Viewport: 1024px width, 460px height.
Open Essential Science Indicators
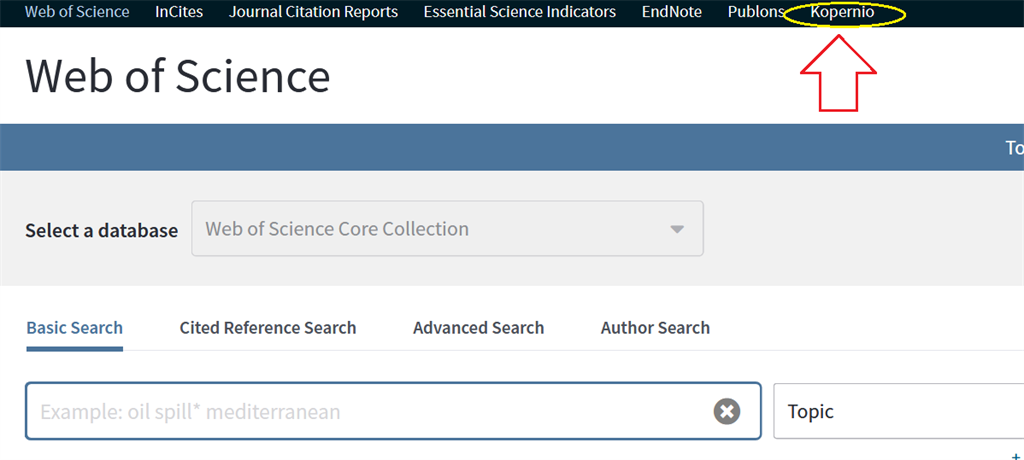pos(520,12)
